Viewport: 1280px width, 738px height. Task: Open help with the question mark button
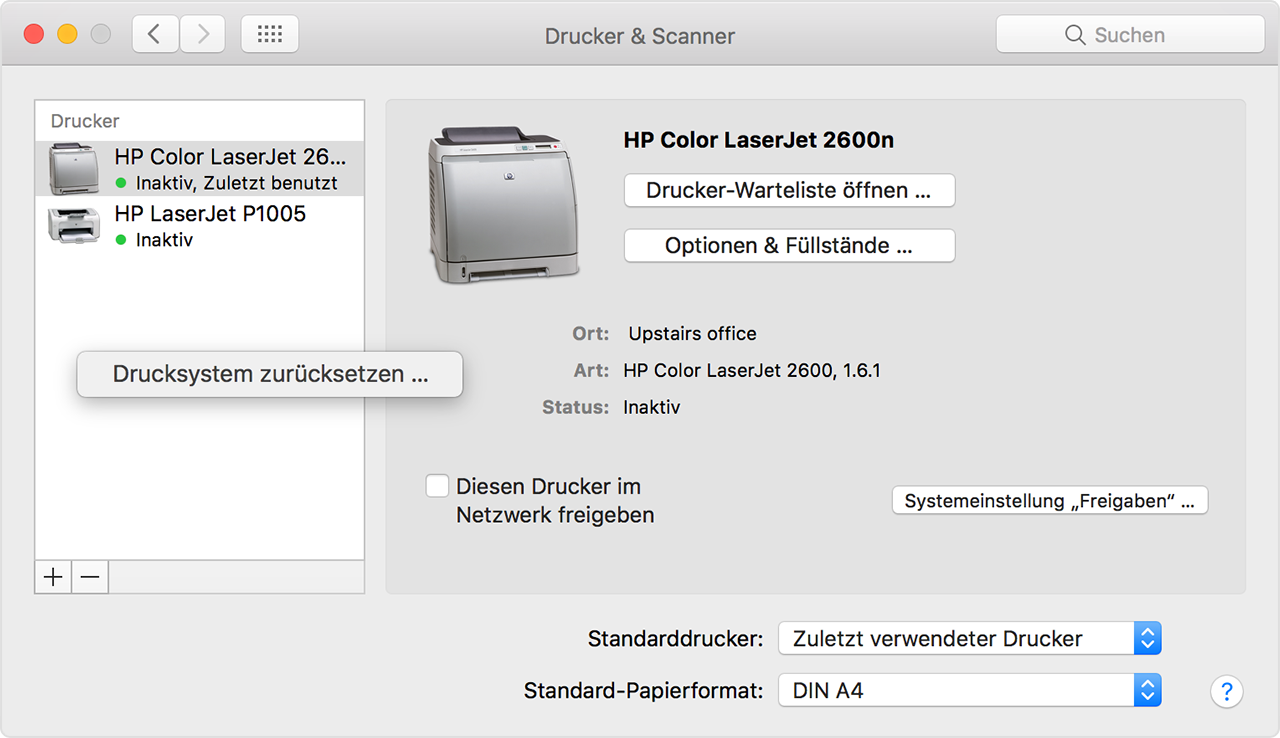point(1226,691)
